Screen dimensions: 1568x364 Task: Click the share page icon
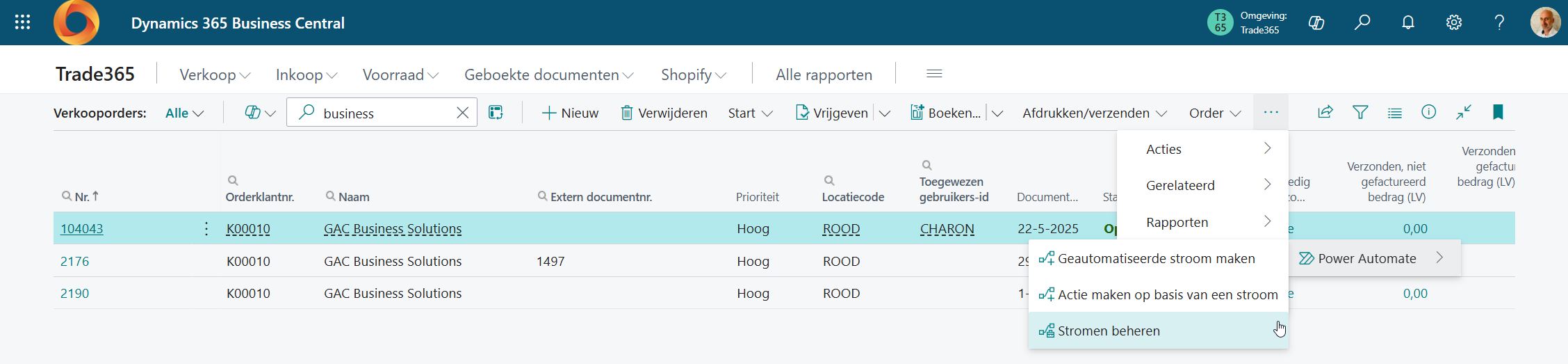tap(1325, 112)
